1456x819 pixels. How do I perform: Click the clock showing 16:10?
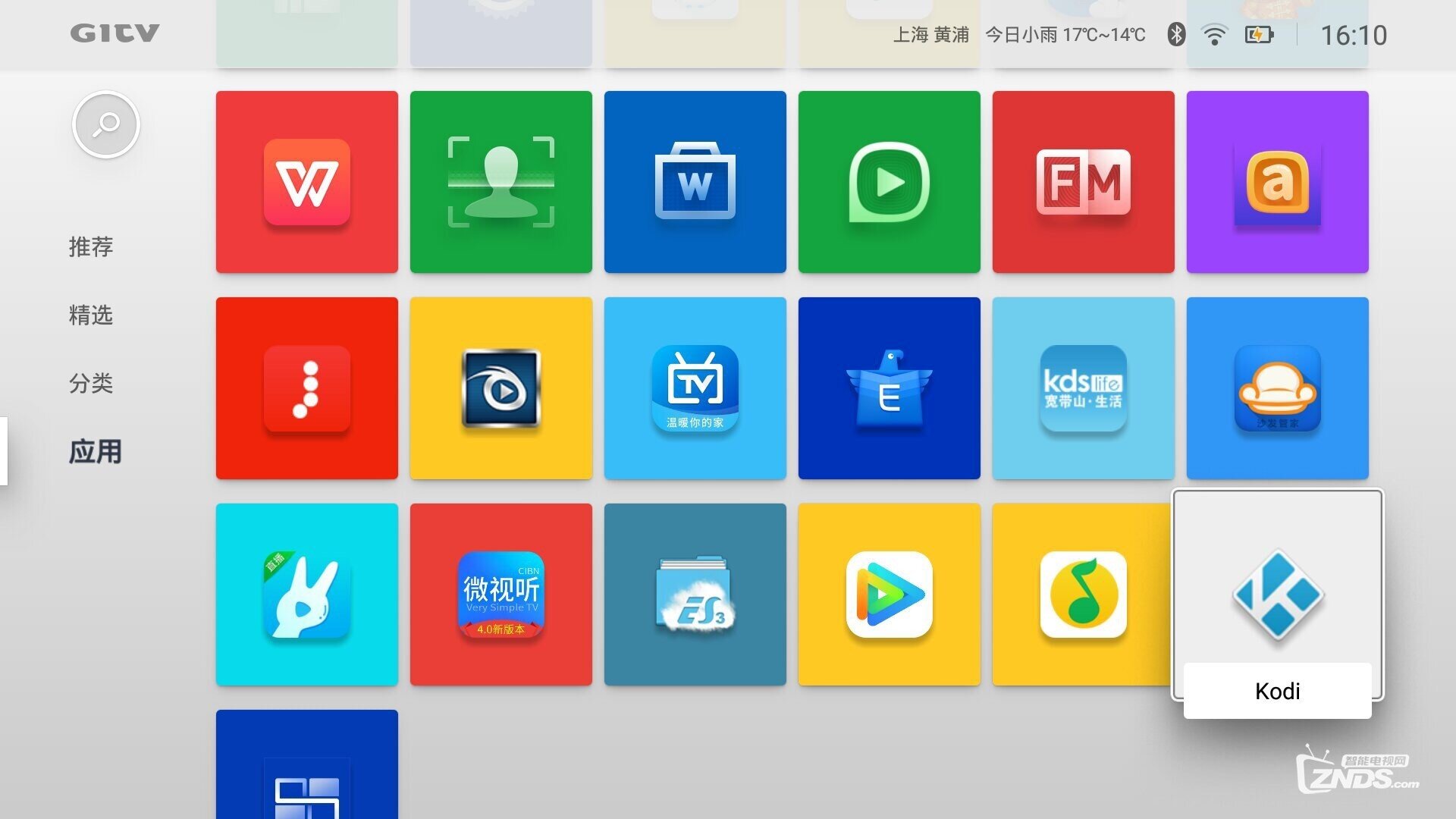[x=1354, y=35]
